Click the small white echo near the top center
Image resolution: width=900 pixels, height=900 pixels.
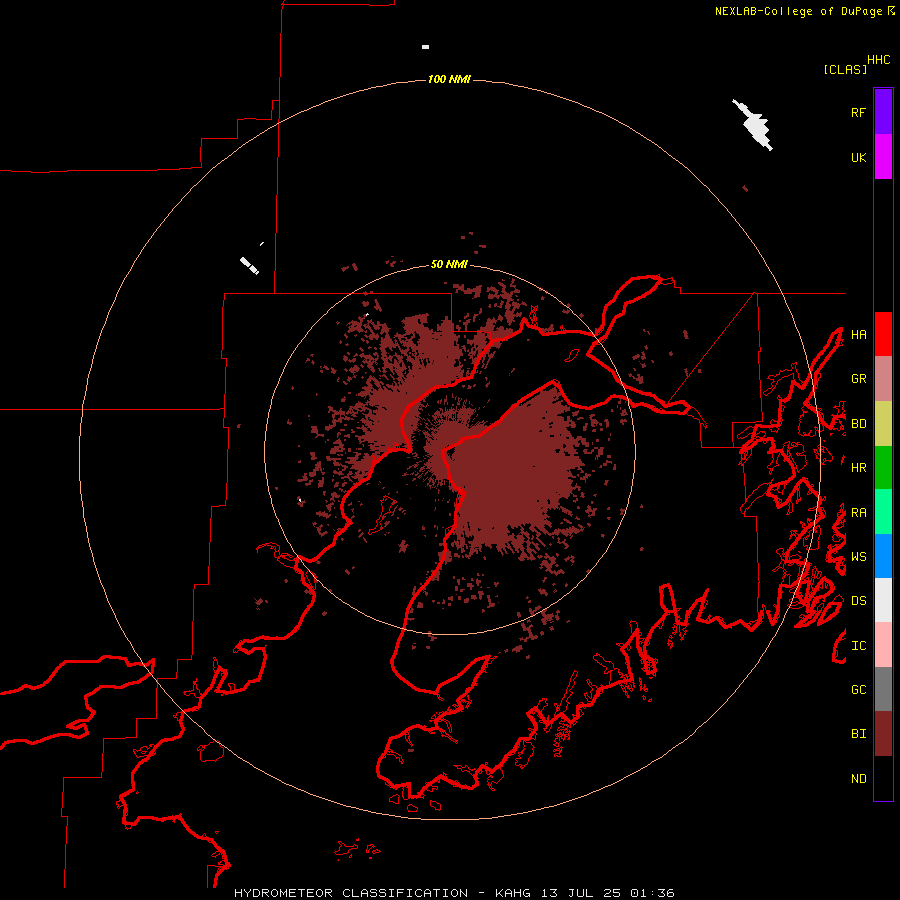(x=425, y=47)
